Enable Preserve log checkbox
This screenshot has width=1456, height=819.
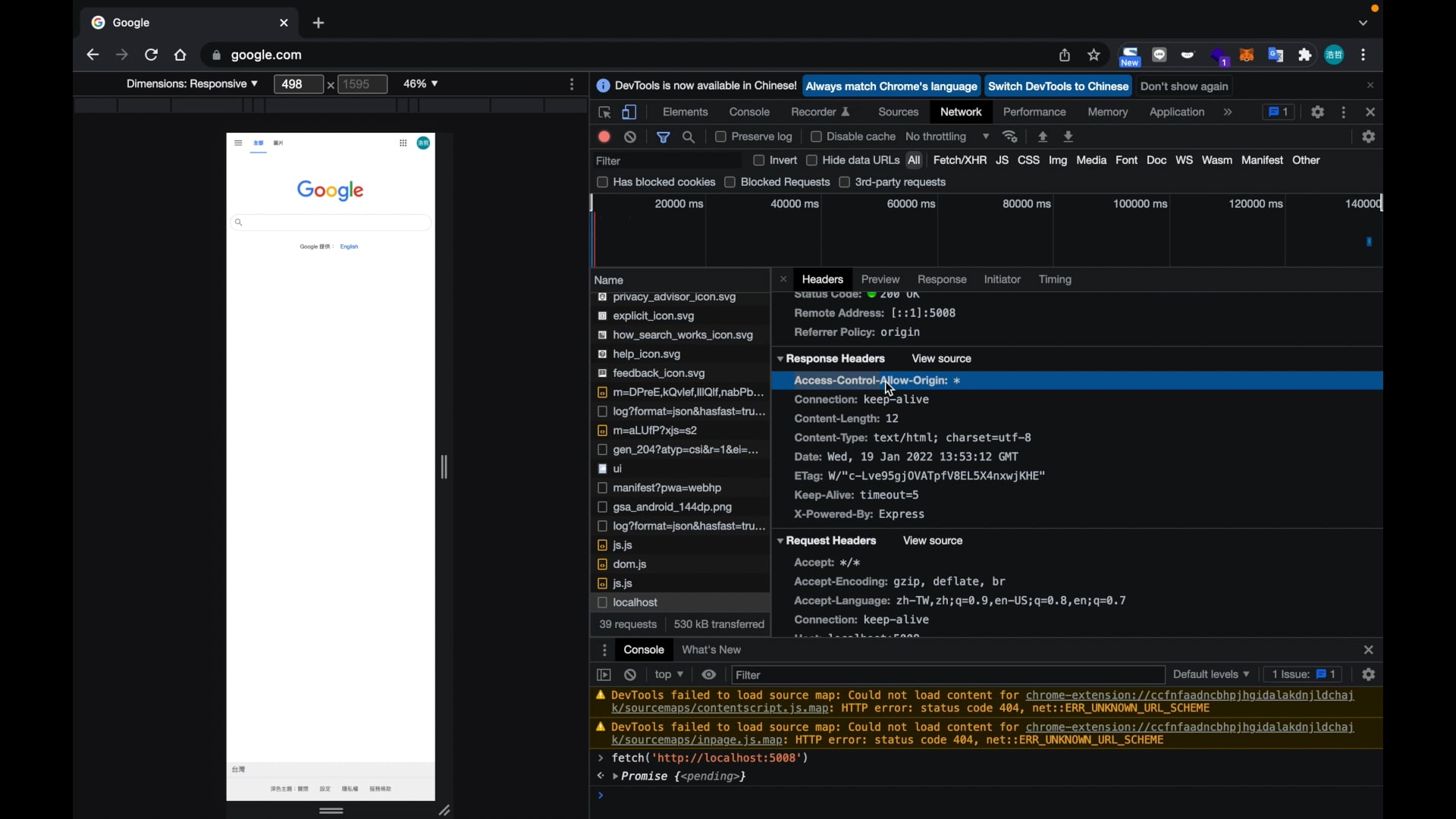click(x=721, y=137)
